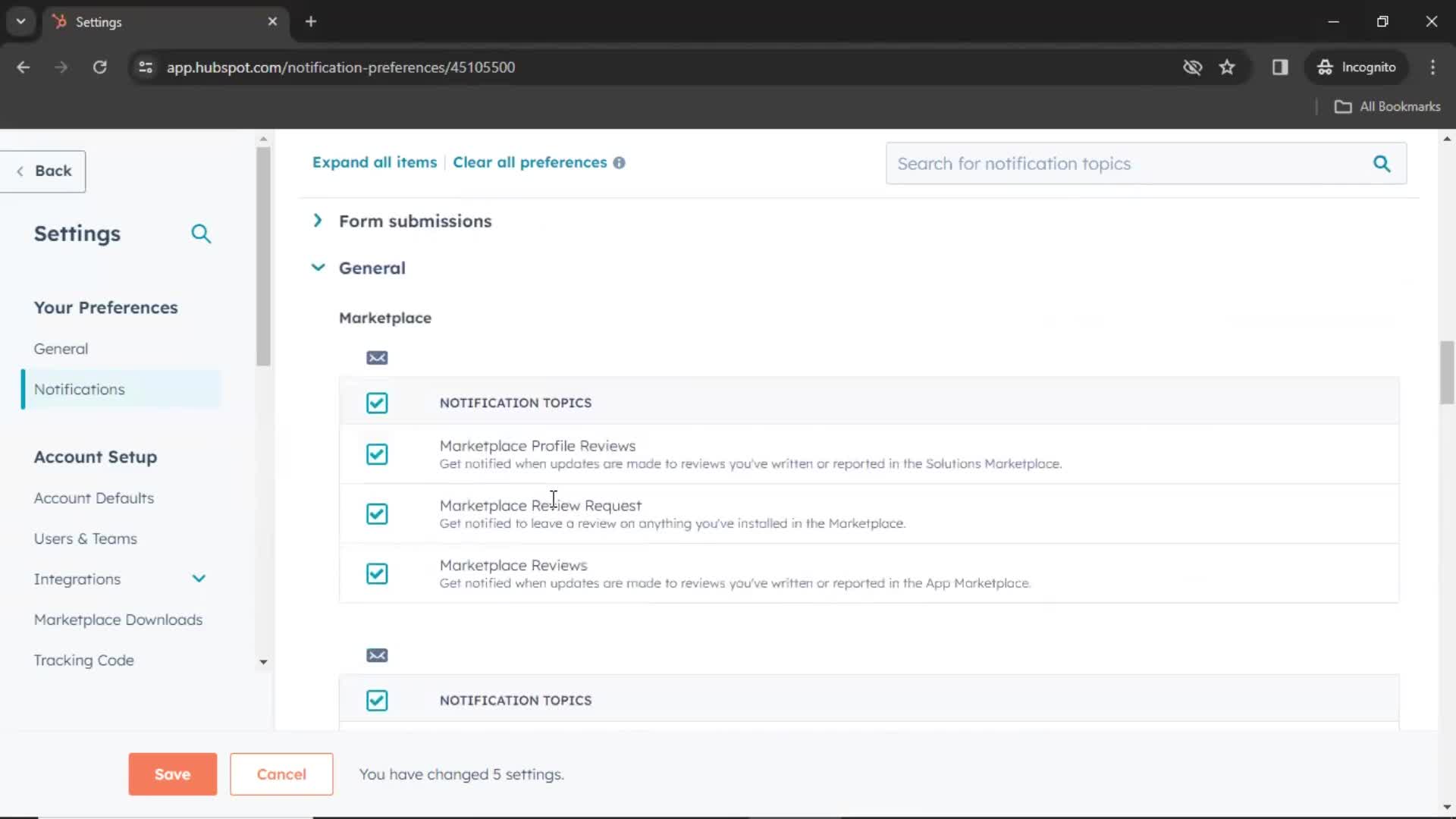
Task: Bookmark this page with the star icon
Action: (1227, 67)
